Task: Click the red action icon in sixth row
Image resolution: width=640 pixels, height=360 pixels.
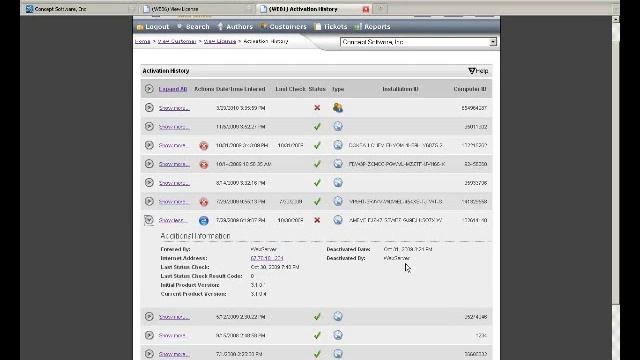Action: (204, 202)
